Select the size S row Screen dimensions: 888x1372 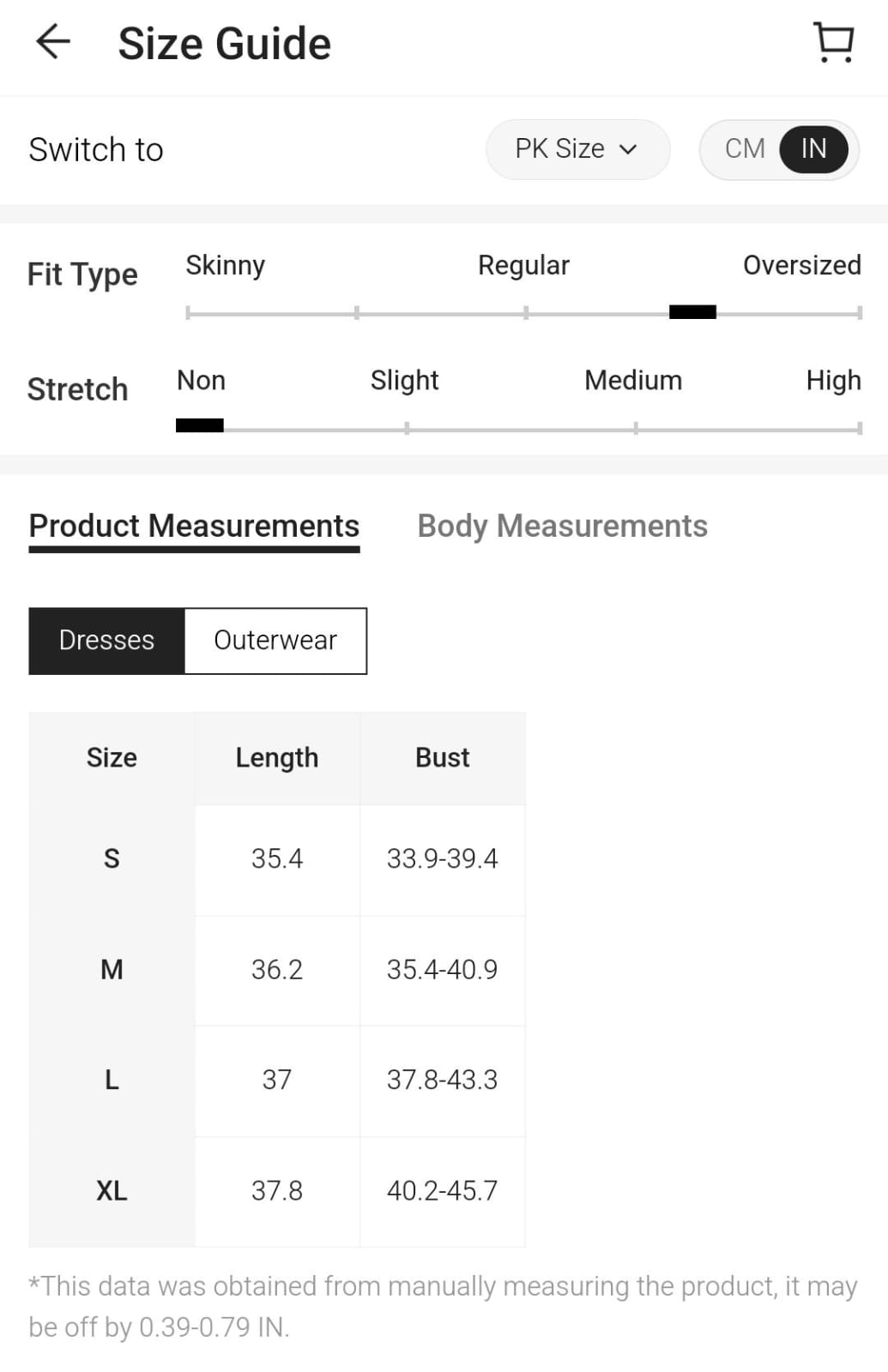pos(112,858)
